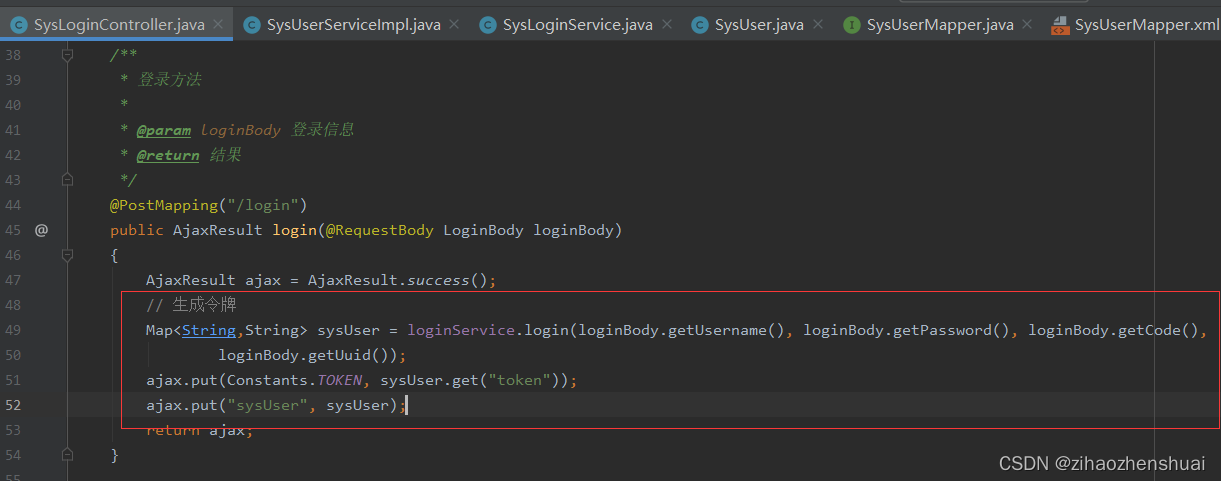Click the login method name on line 45
This screenshot has height=481, width=1221.
(295, 230)
